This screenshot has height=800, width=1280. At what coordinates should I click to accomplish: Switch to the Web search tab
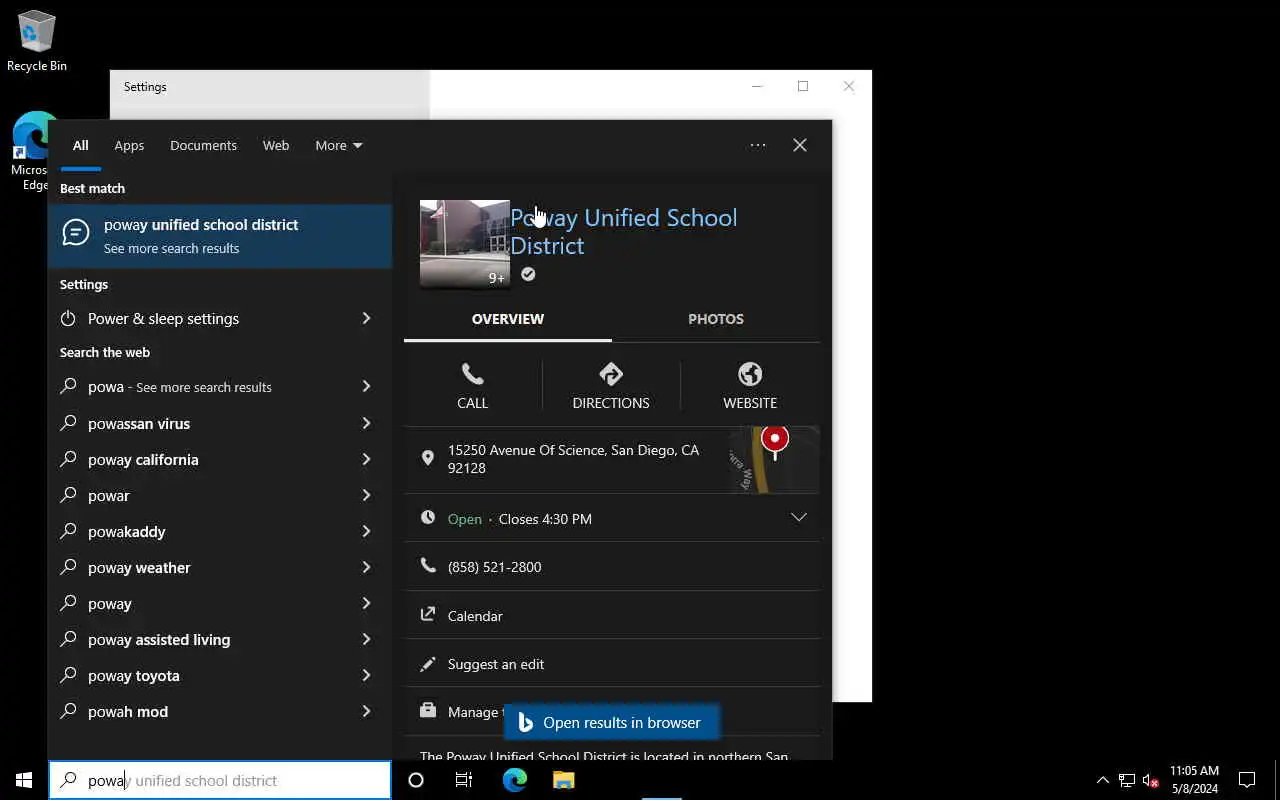coord(276,145)
